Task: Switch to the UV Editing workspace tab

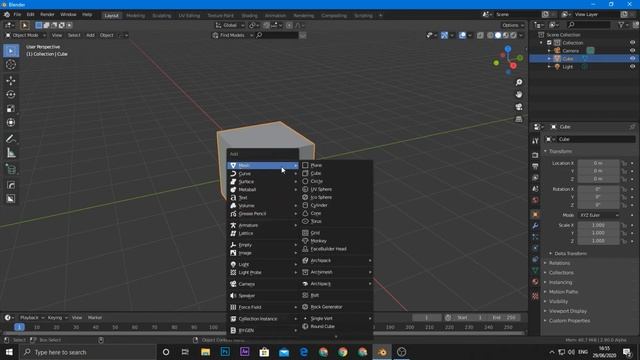Action: pos(189,16)
